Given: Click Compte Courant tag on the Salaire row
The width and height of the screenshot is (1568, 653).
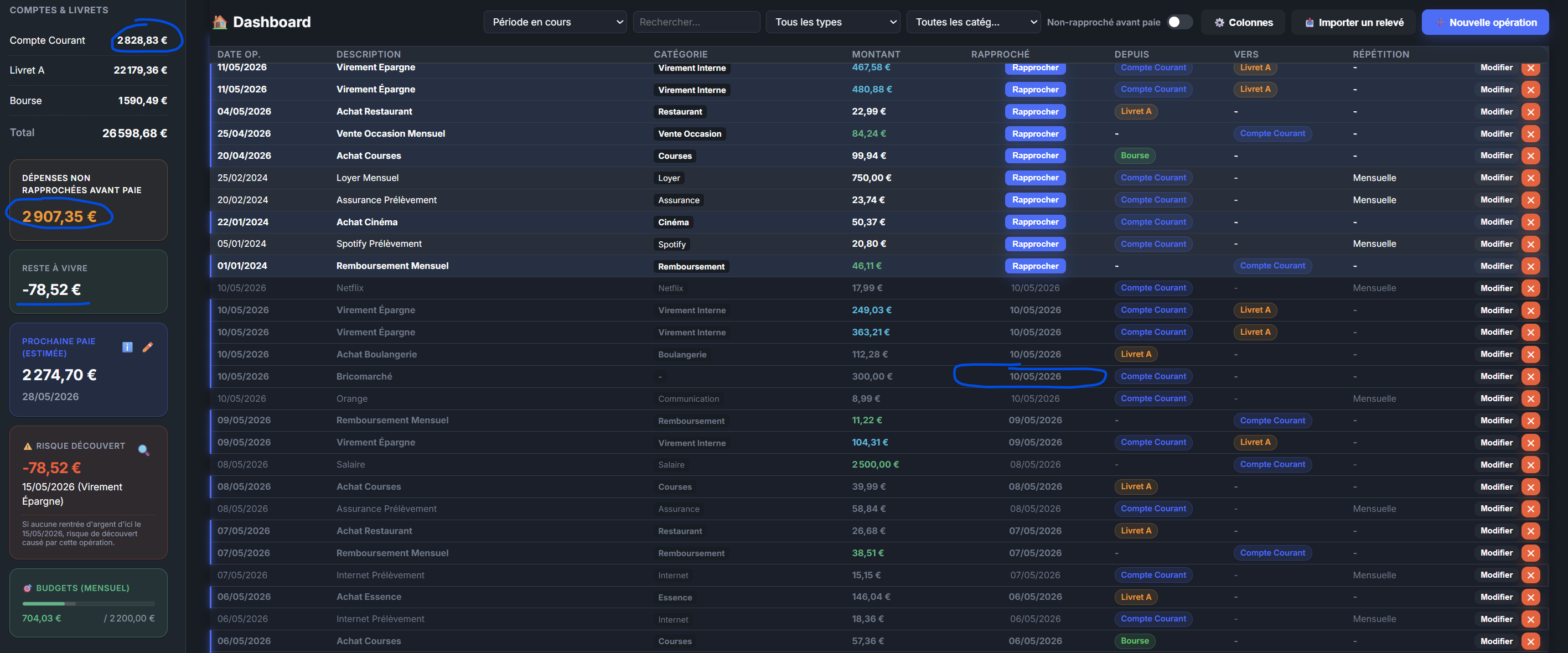Looking at the screenshot, I should 1272,464.
